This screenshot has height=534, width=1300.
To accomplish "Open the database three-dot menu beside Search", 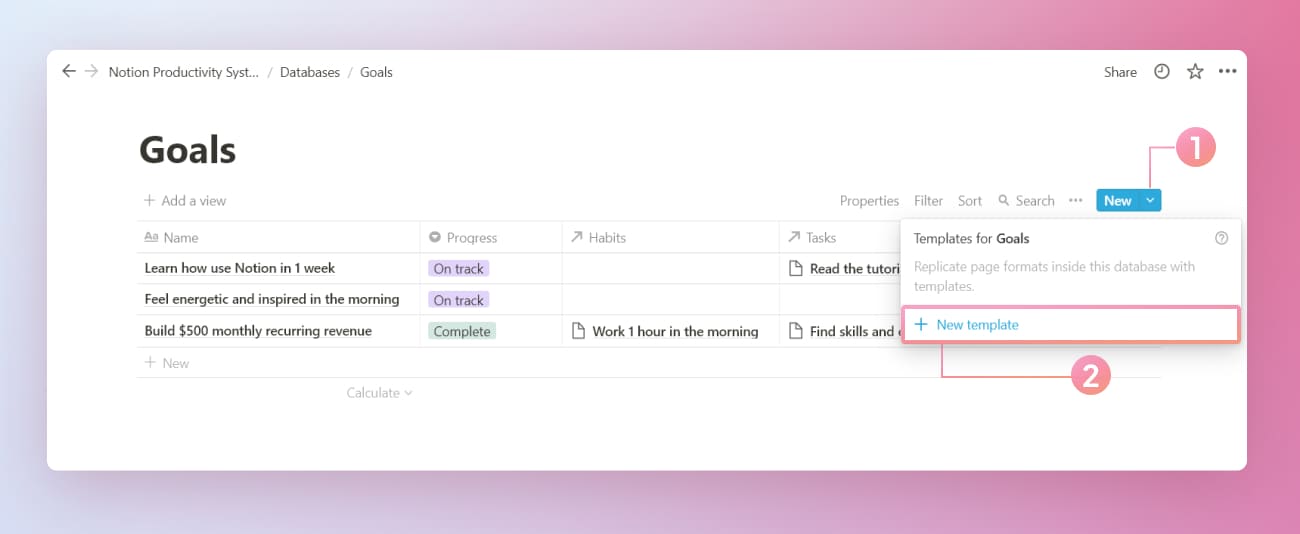I will coord(1075,200).
